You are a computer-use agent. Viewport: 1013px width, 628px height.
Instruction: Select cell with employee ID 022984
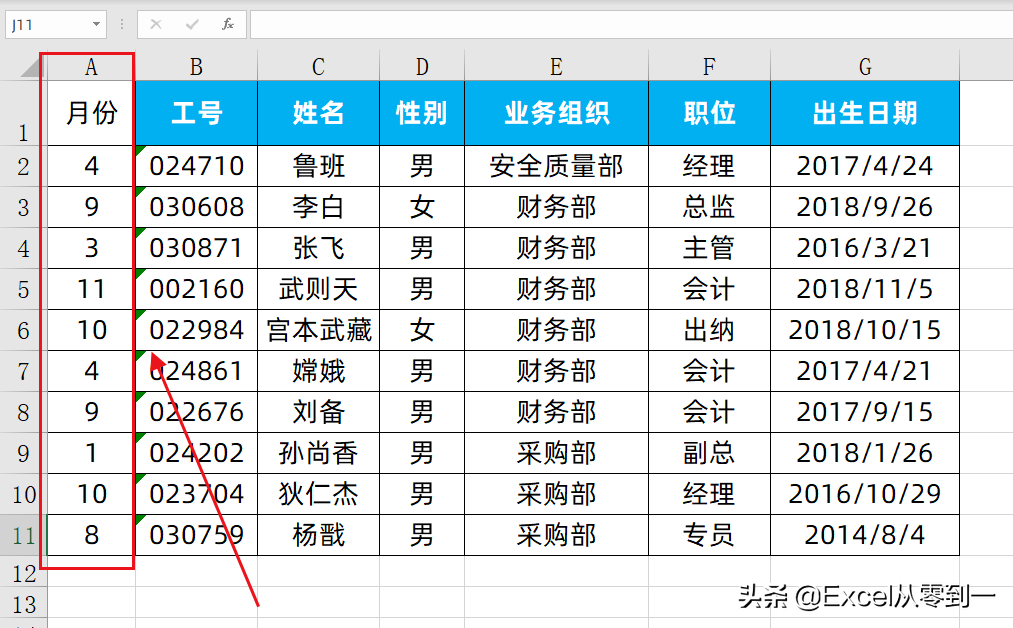click(196, 330)
